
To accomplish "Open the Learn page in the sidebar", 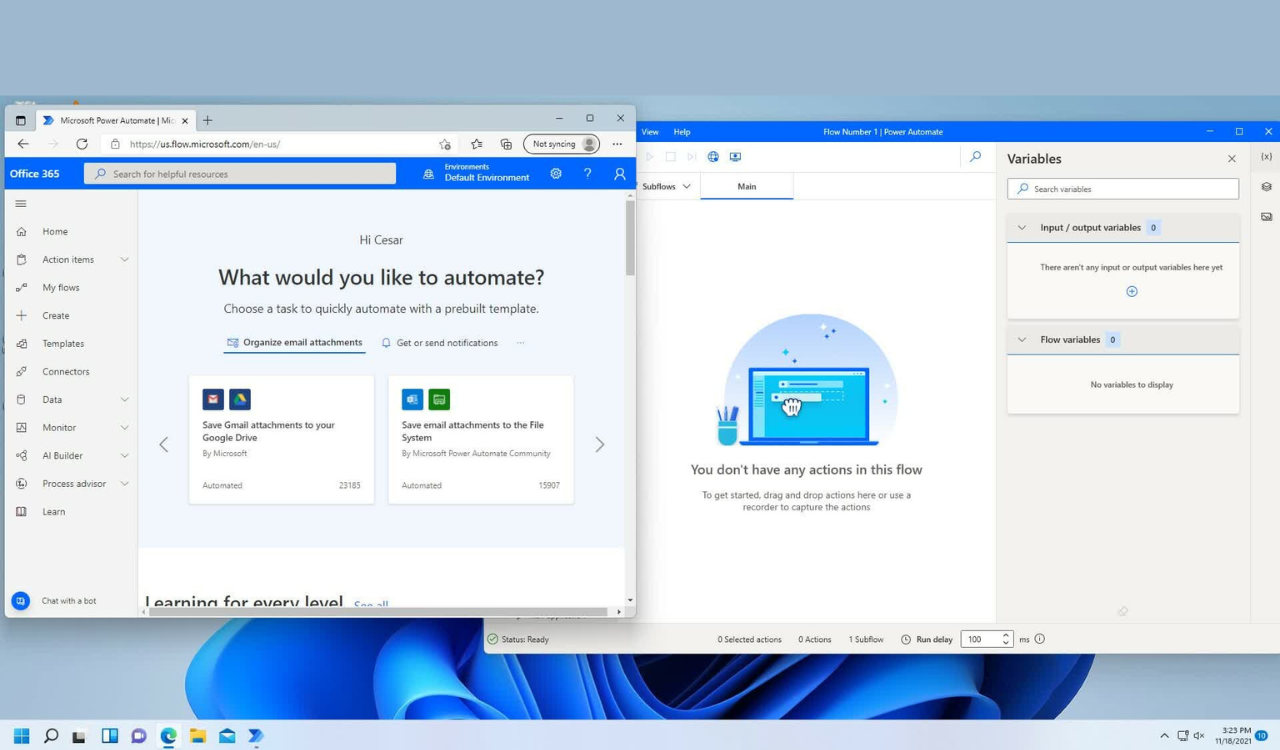I will pos(54,511).
